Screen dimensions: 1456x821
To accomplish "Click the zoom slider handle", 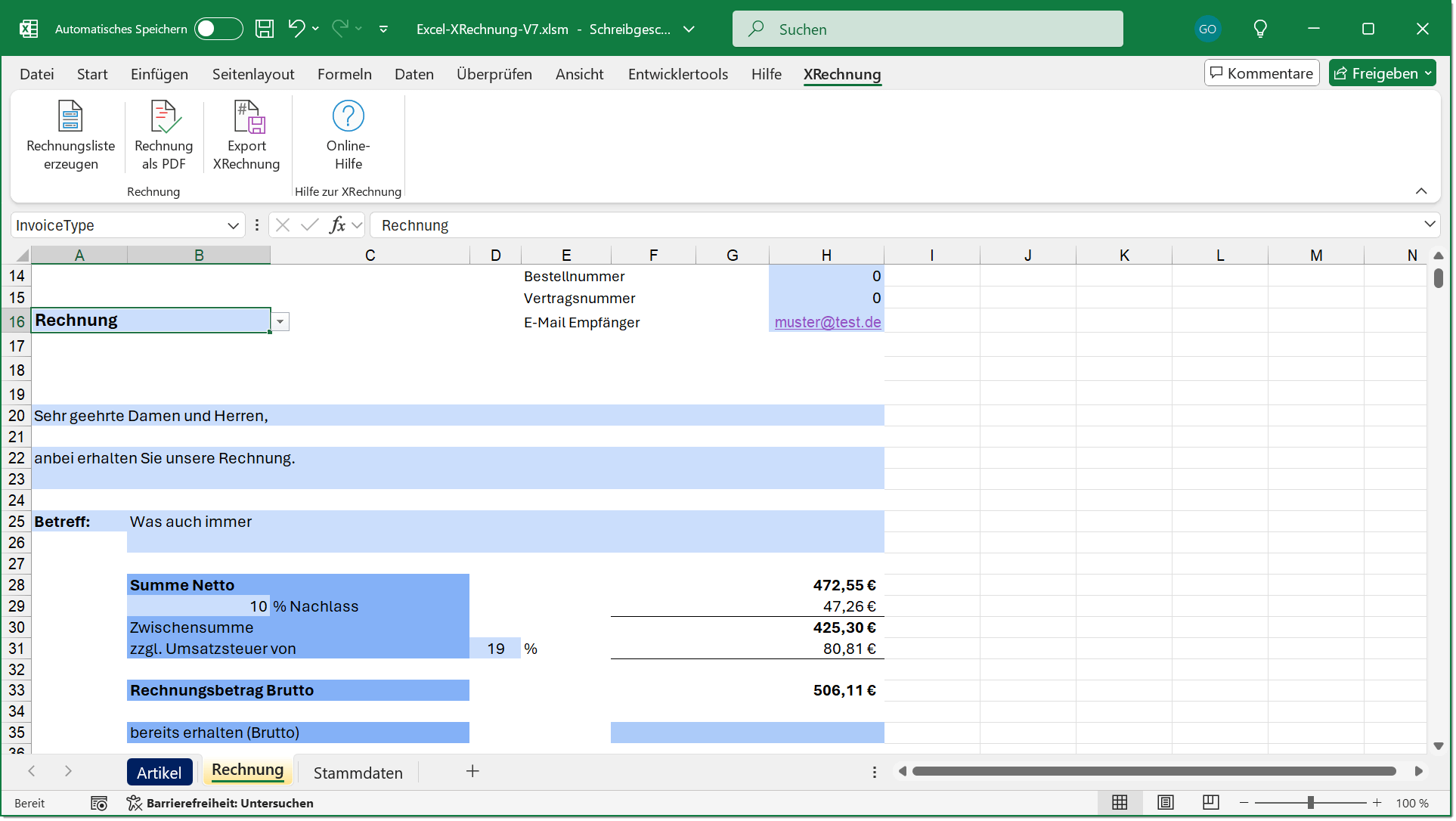I will point(1311,803).
